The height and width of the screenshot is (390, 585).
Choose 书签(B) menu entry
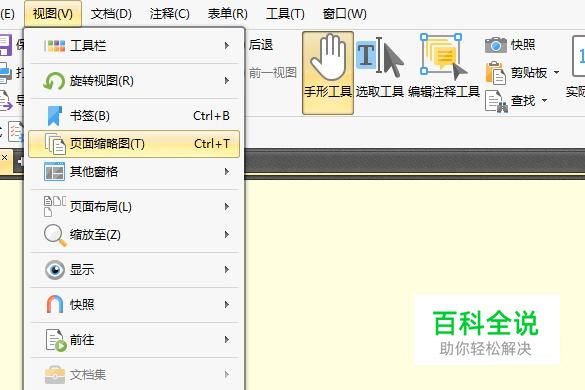(x=134, y=116)
